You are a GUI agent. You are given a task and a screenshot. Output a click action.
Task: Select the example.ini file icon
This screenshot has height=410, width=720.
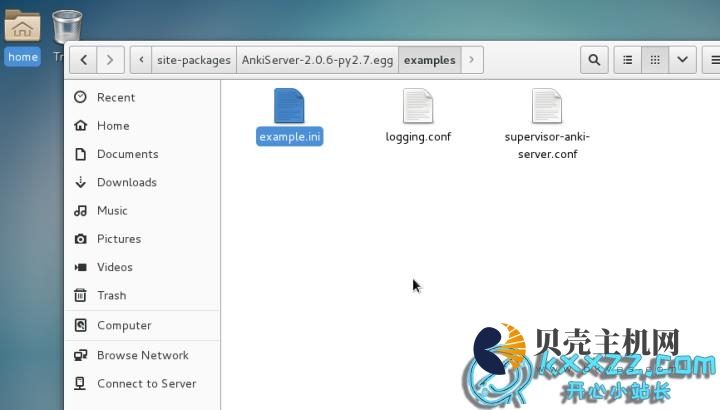click(289, 106)
